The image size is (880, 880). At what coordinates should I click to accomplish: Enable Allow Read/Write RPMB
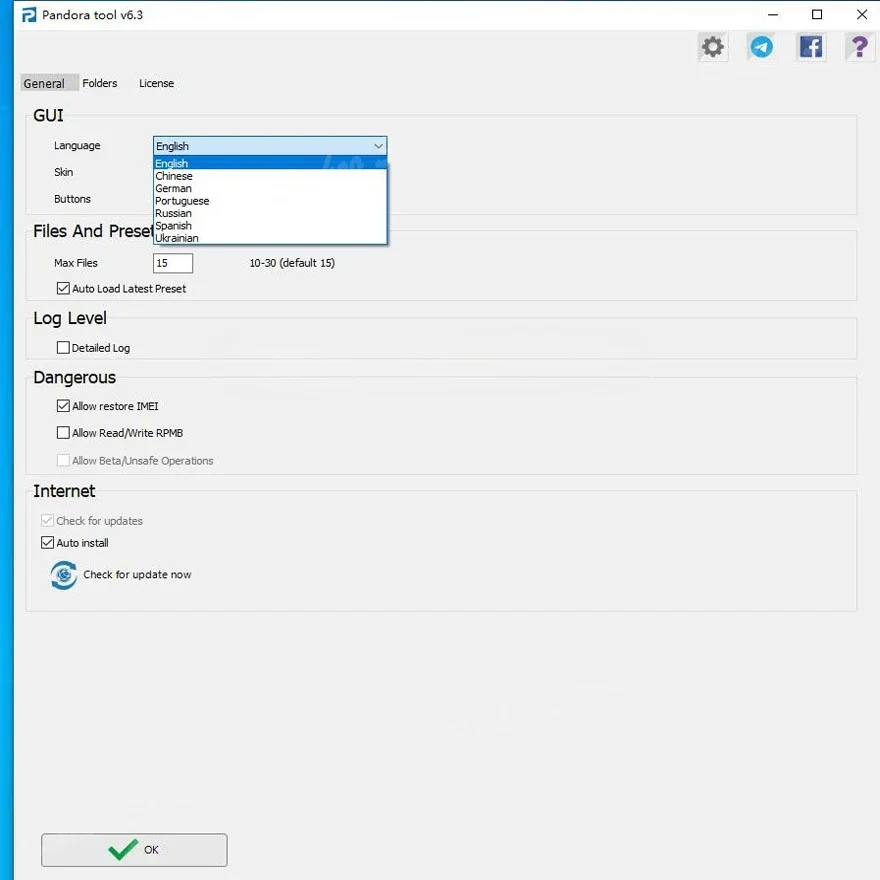pos(63,433)
